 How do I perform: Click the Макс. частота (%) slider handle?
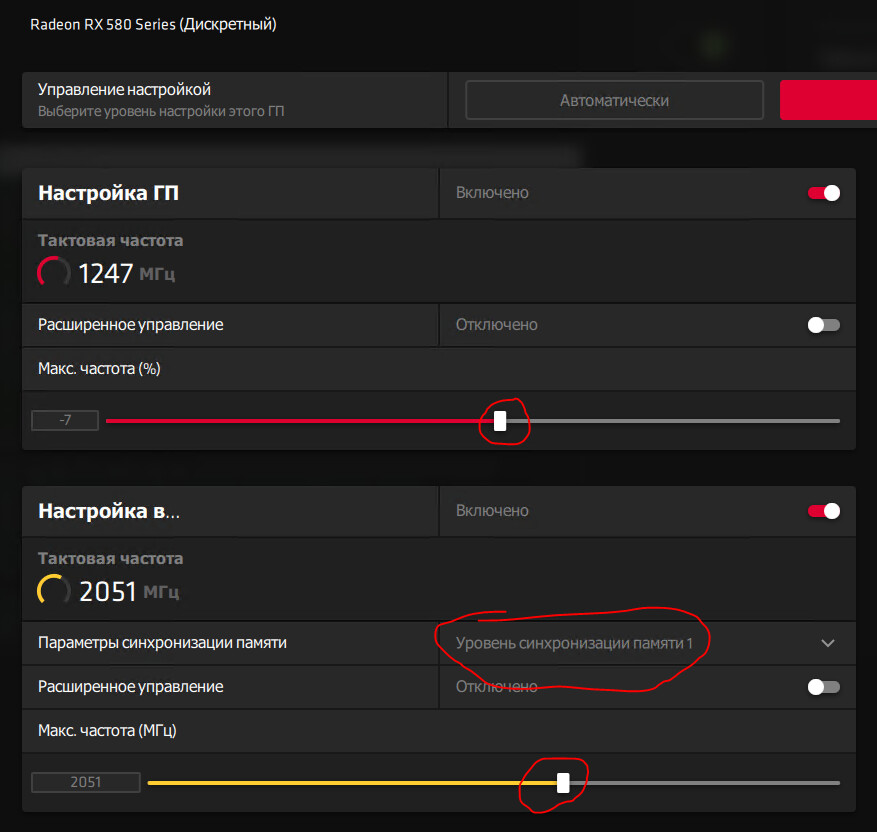point(500,421)
